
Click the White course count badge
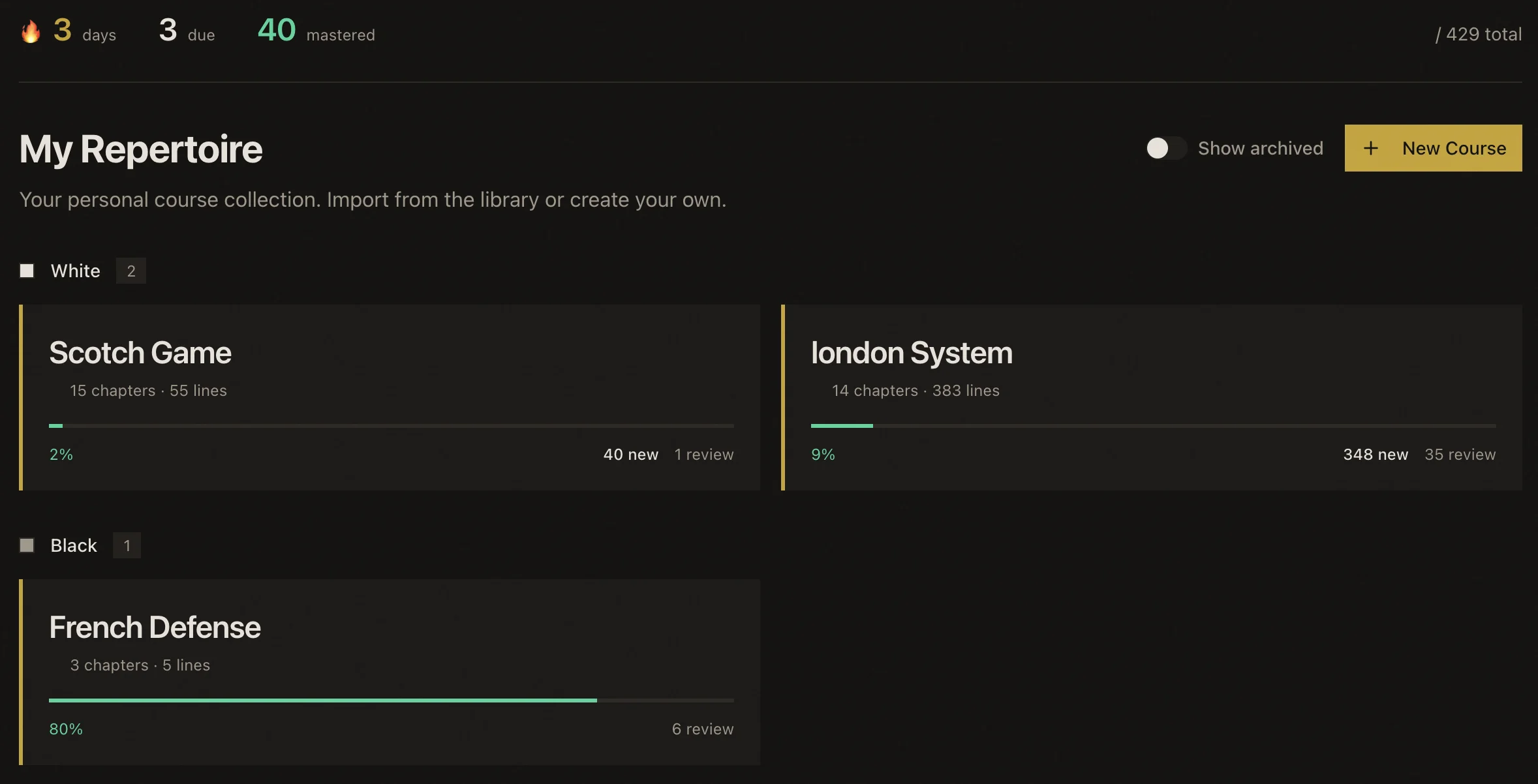pyautogui.click(x=131, y=271)
